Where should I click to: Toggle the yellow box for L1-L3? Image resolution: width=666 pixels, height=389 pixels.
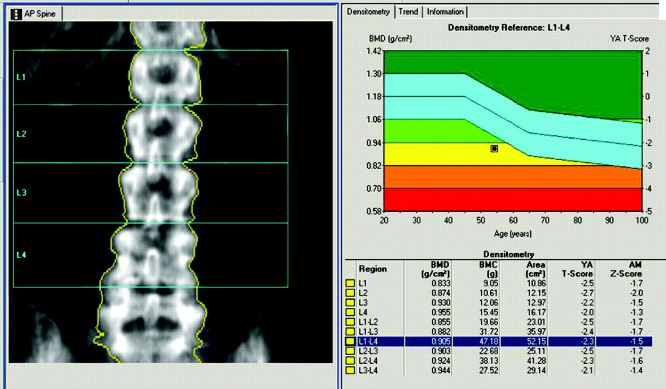click(x=350, y=332)
